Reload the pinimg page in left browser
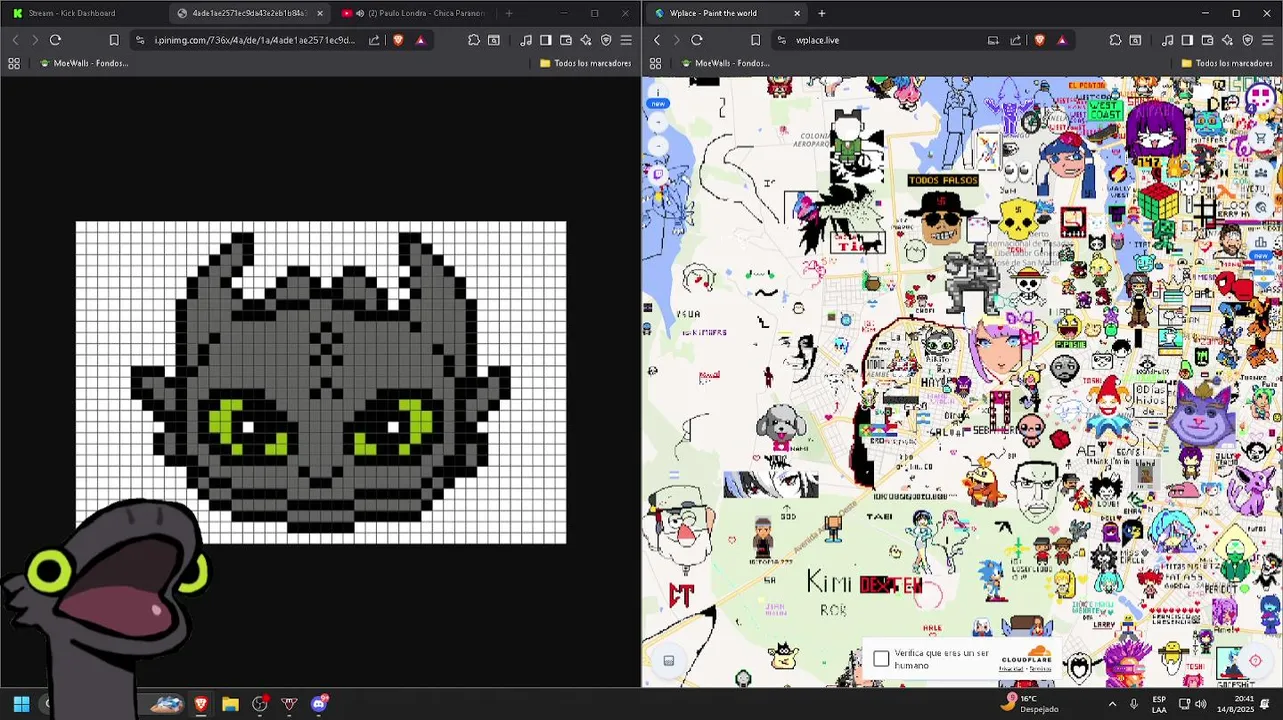The height and width of the screenshot is (720, 1283). pos(55,40)
